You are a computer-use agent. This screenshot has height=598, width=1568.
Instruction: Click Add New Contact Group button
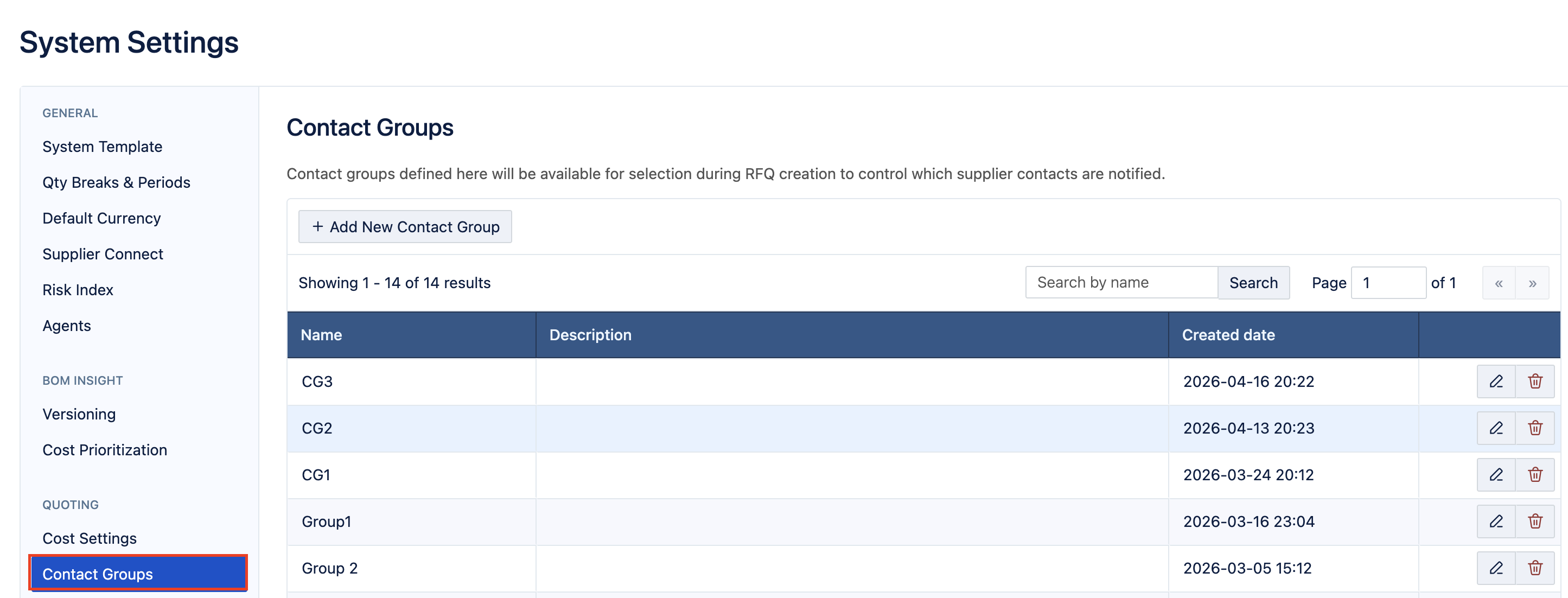tap(405, 226)
